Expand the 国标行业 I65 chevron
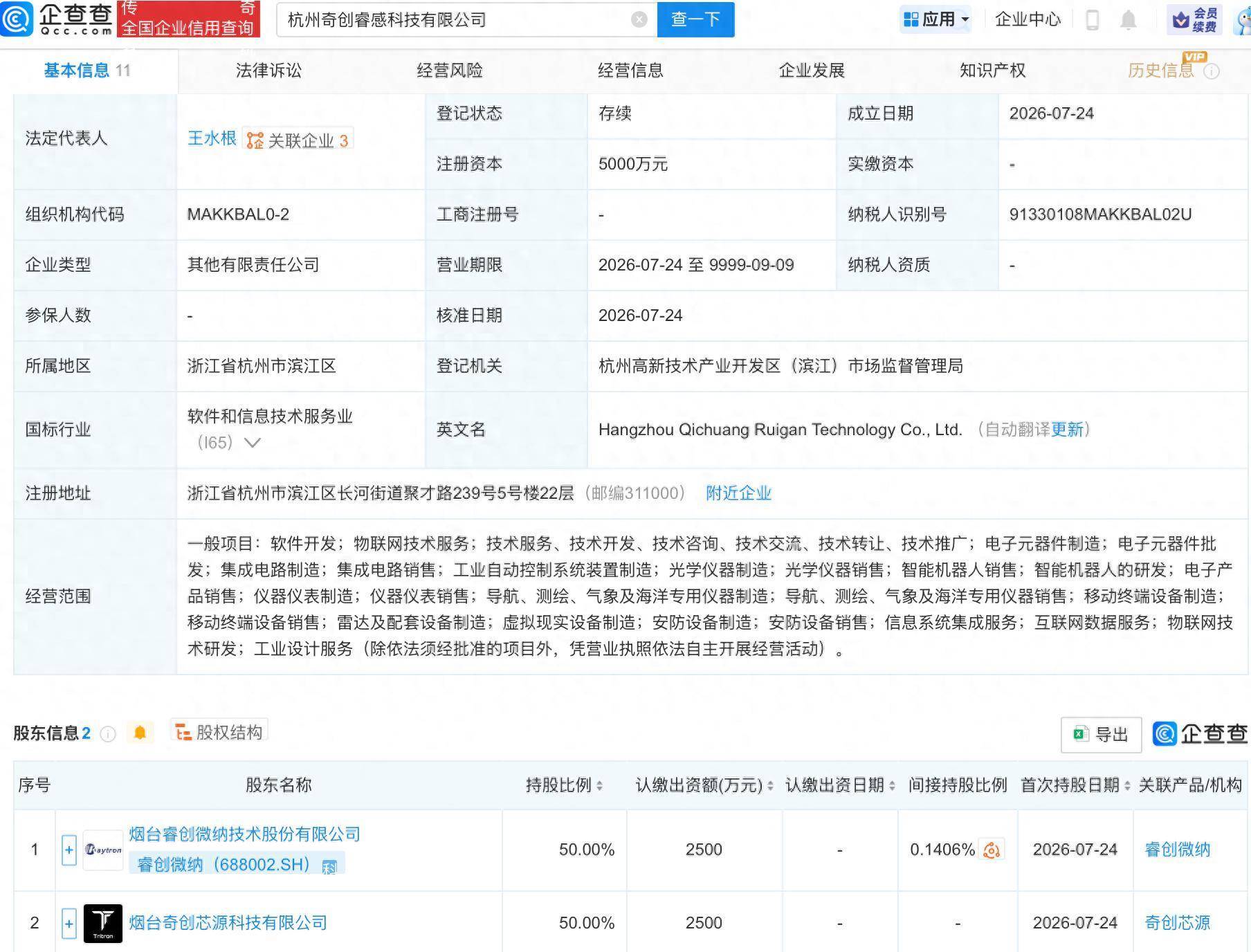 coord(253,443)
